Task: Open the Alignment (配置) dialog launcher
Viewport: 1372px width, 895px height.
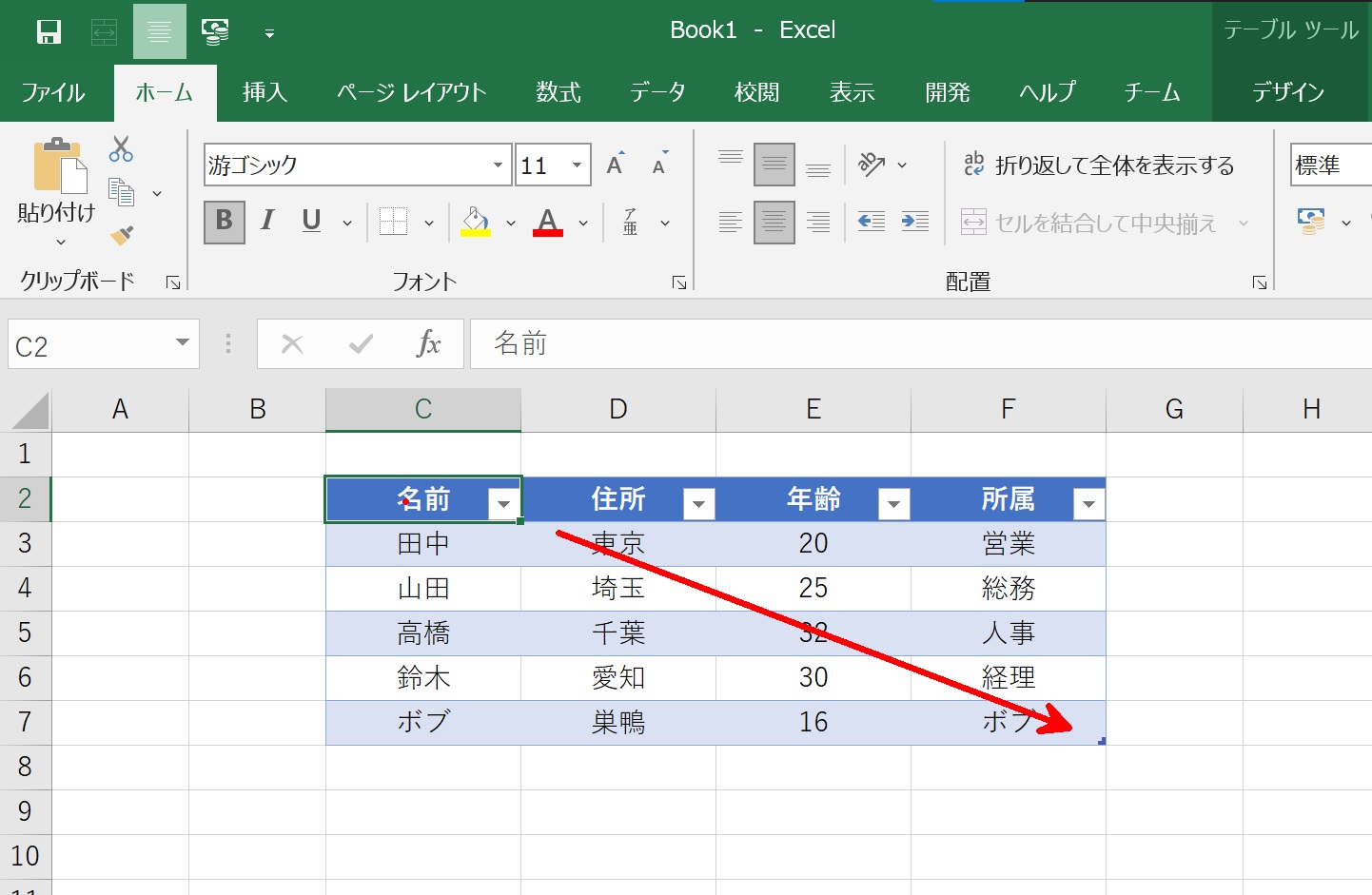Action: point(1260,282)
